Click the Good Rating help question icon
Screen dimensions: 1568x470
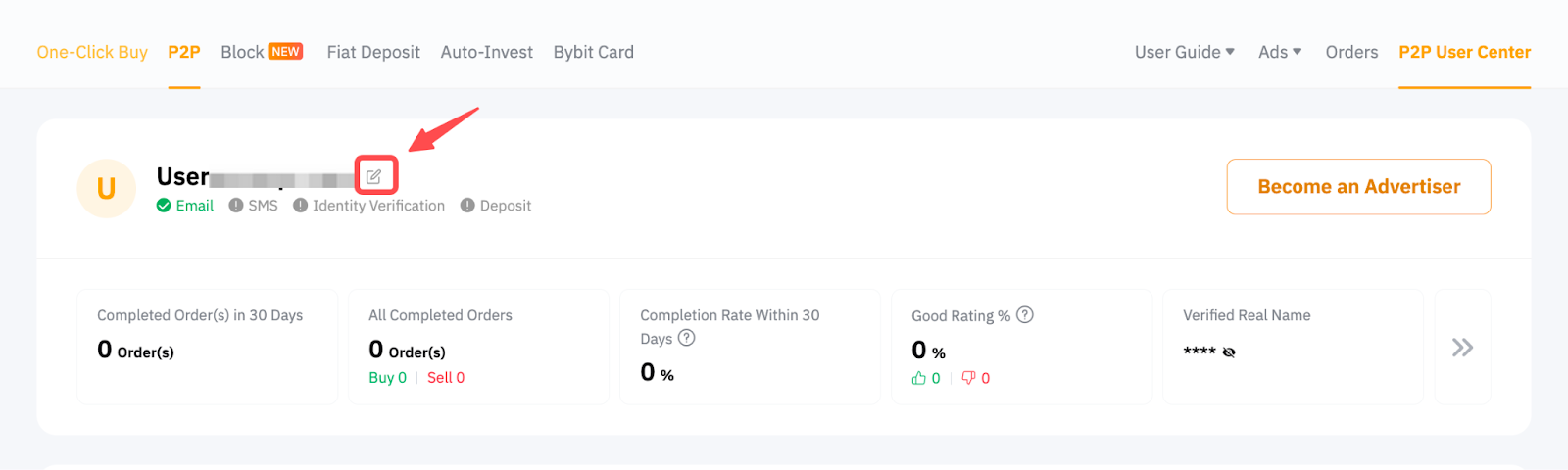[x=1025, y=315]
